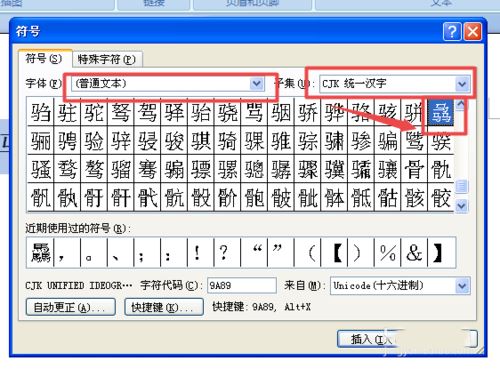Viewport: 500px width, 369px height.
Task: Select the 骏 character cell
Action: [174, 140]
